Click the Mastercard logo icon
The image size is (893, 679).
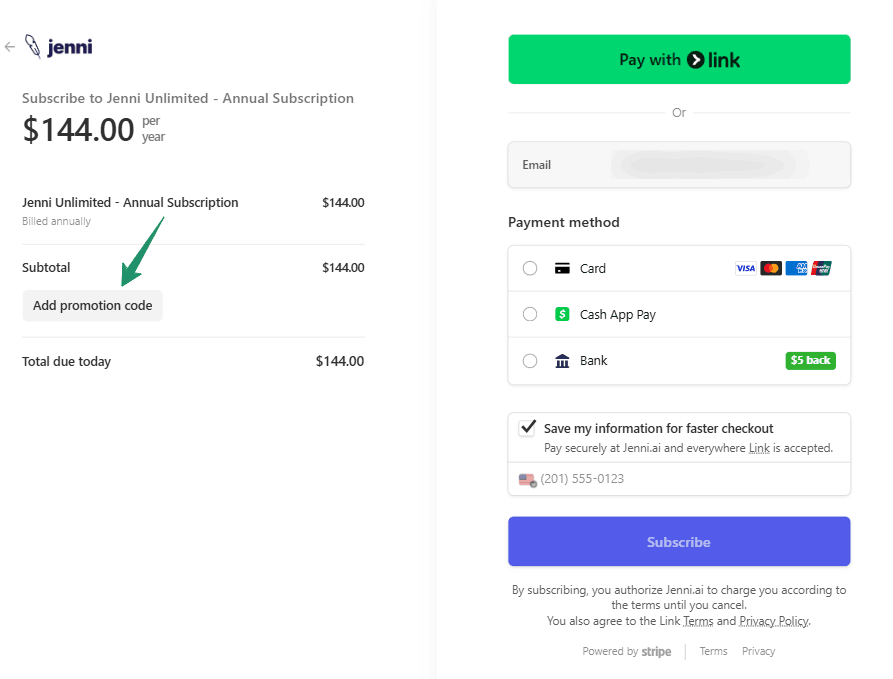tap(770, 268)
